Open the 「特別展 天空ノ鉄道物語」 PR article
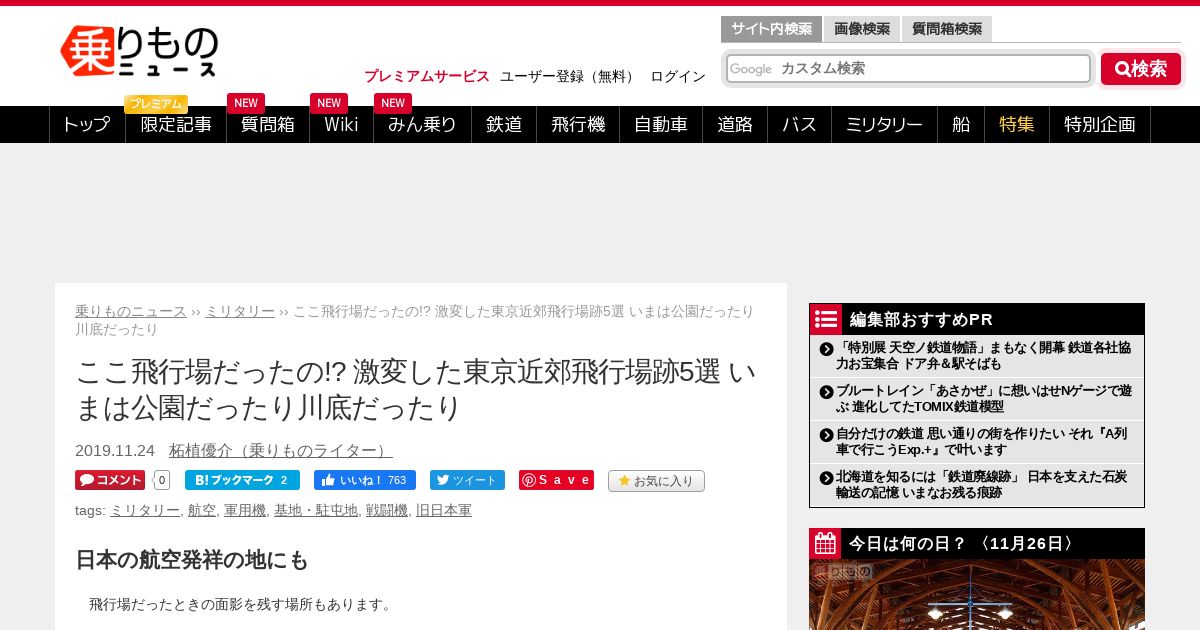 pos(984,356)
